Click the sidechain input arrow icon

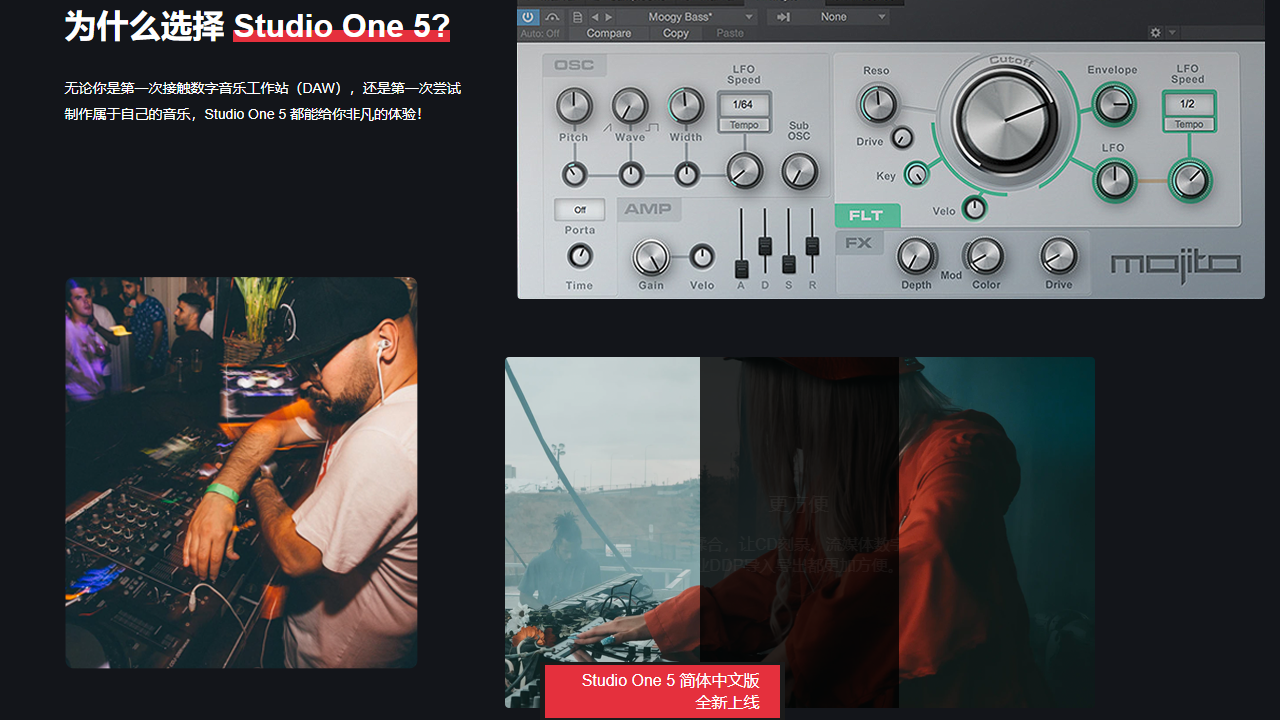[x=783, y=16]
